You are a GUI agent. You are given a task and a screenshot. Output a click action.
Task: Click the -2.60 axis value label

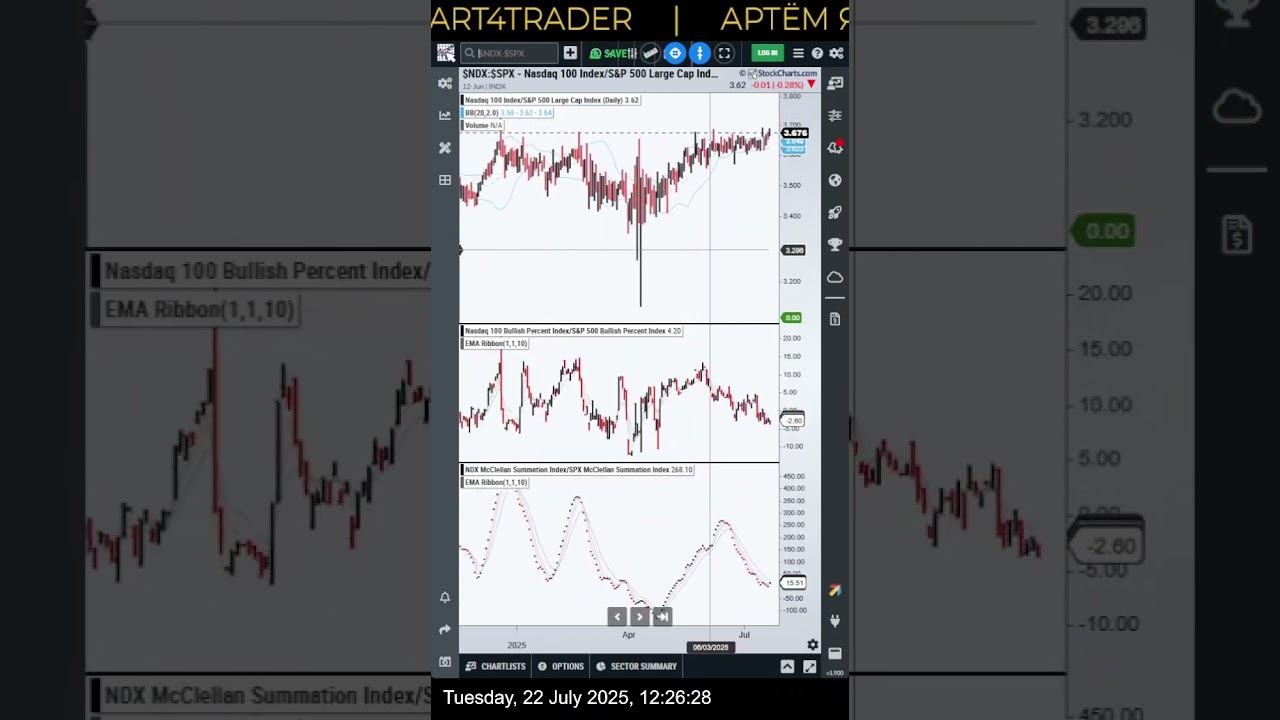click(x=793, y=421)
